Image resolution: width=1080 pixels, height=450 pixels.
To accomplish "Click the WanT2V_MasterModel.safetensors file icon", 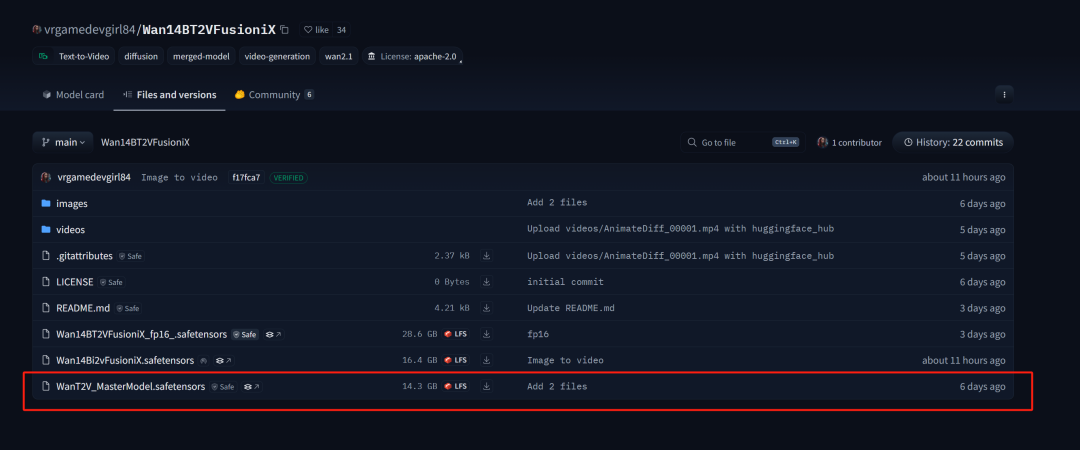I will point(46,387).
